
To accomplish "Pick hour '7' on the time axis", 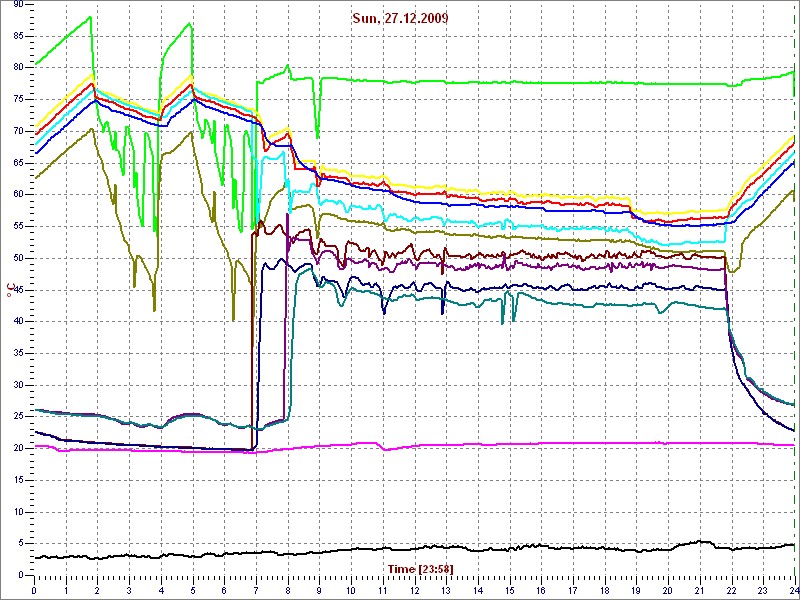I will [256, 590].
